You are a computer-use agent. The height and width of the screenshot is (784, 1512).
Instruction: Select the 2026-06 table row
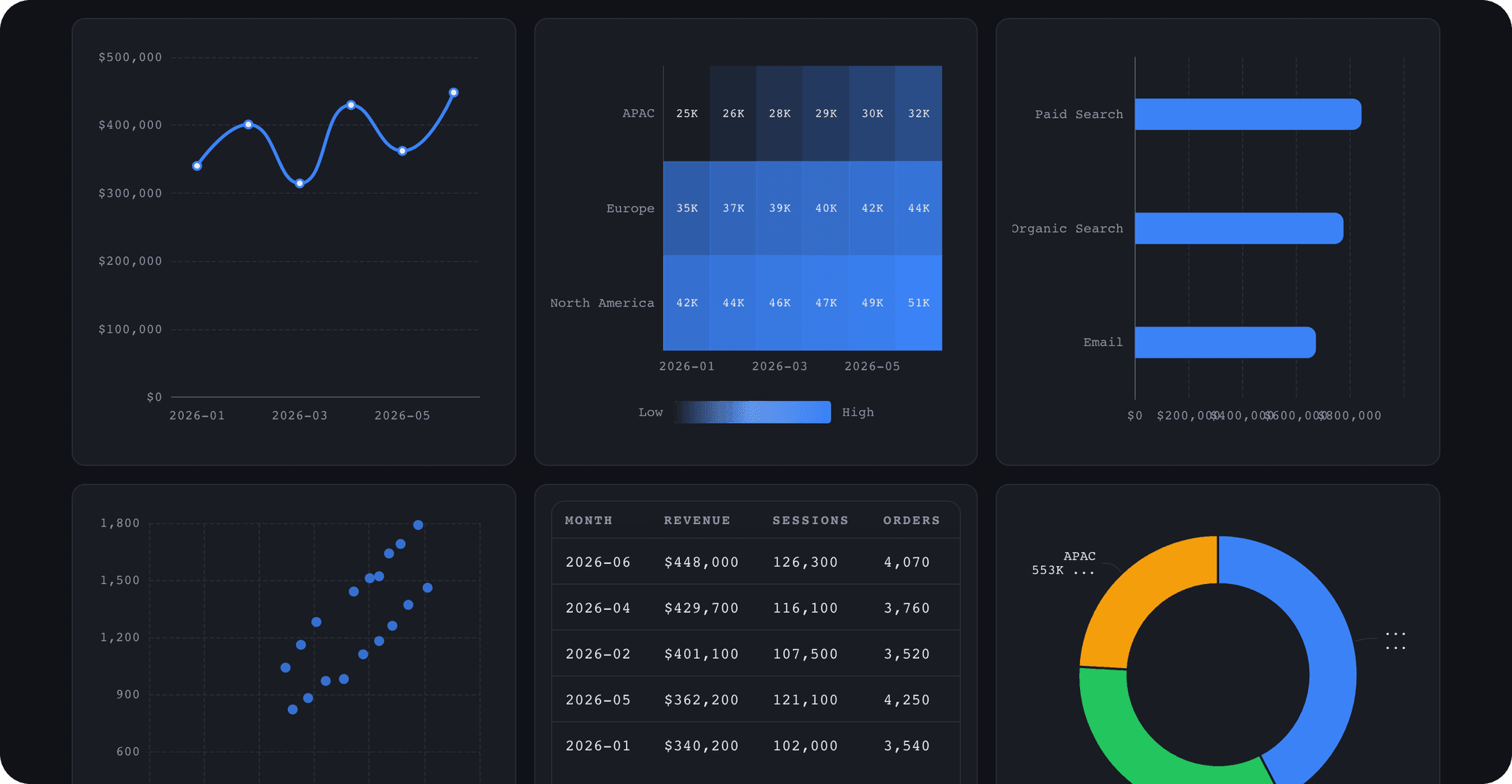(755, 561)
